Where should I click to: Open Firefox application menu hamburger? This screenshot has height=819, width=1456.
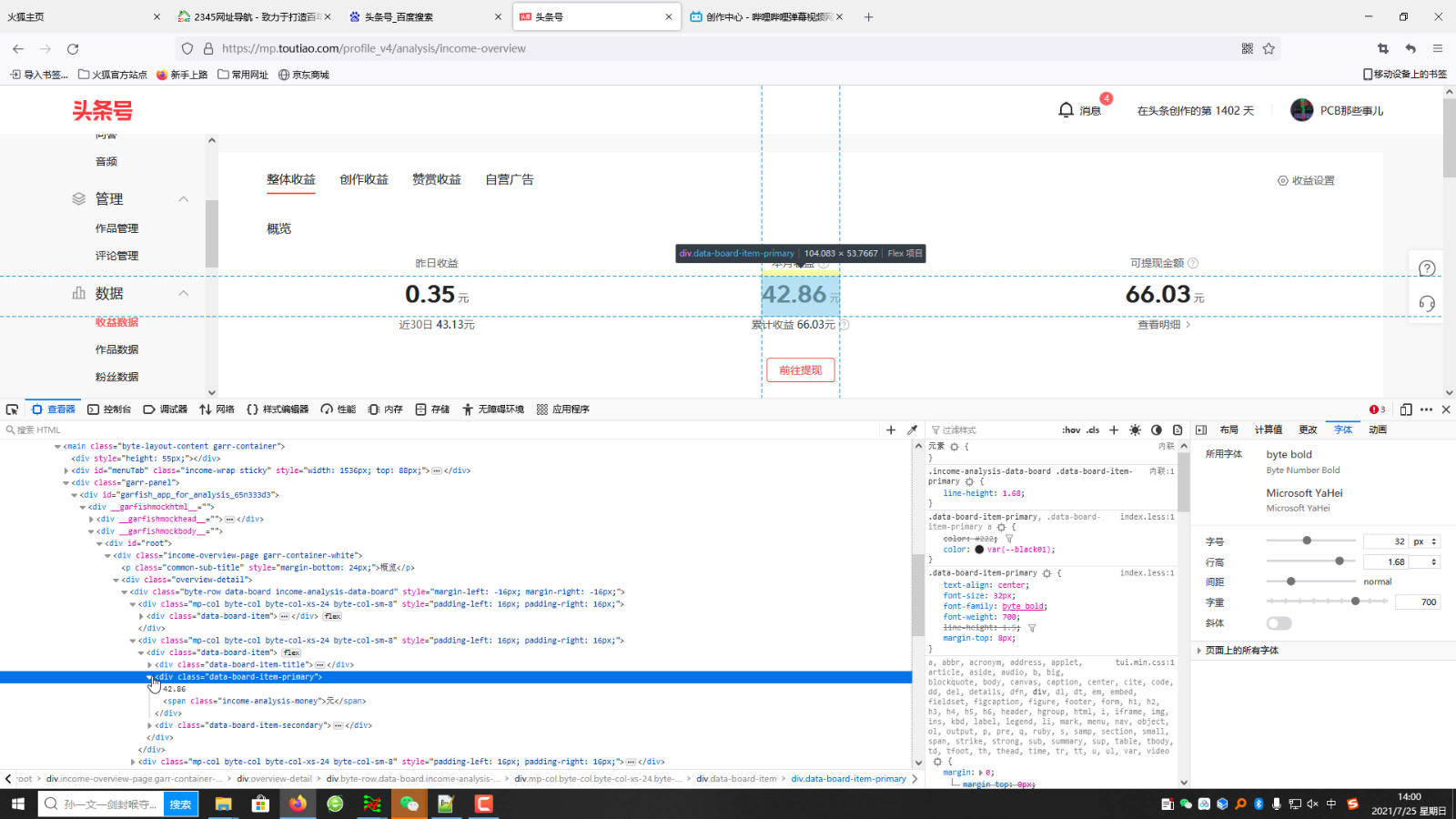1438,48
